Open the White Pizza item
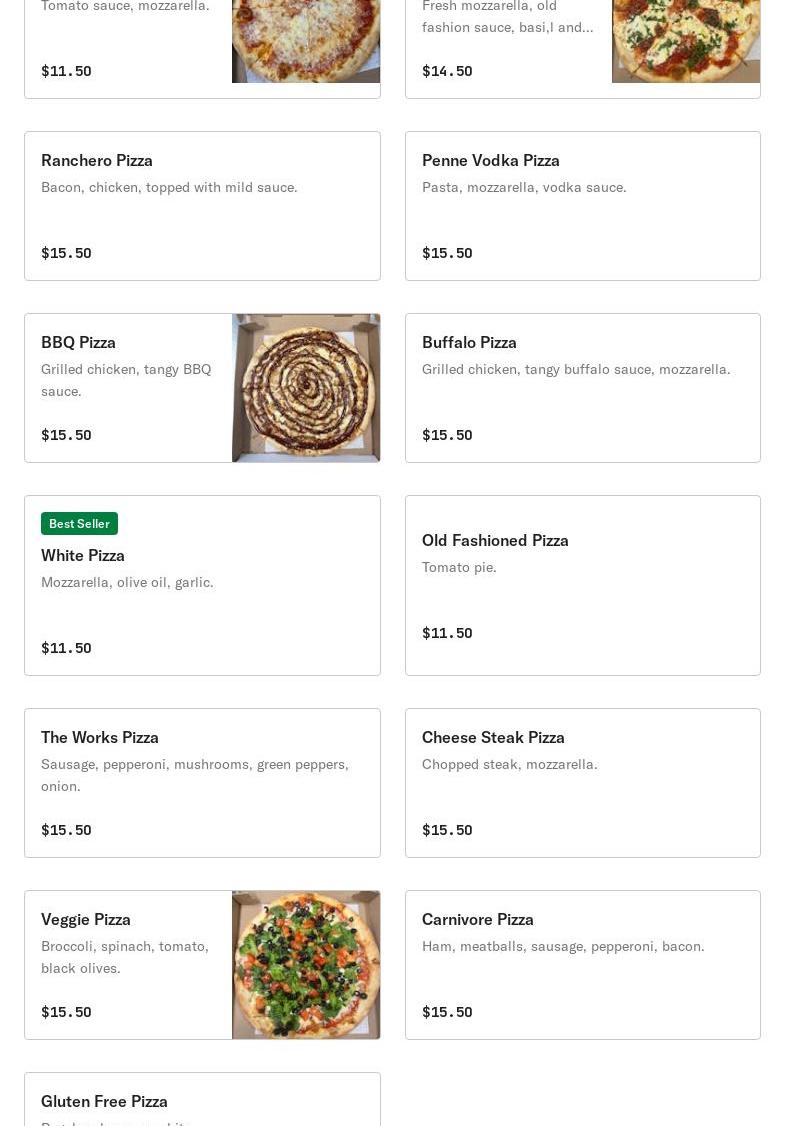This screenshot has width=785, height=1126. pyautogui.click(x=203, y=585)
